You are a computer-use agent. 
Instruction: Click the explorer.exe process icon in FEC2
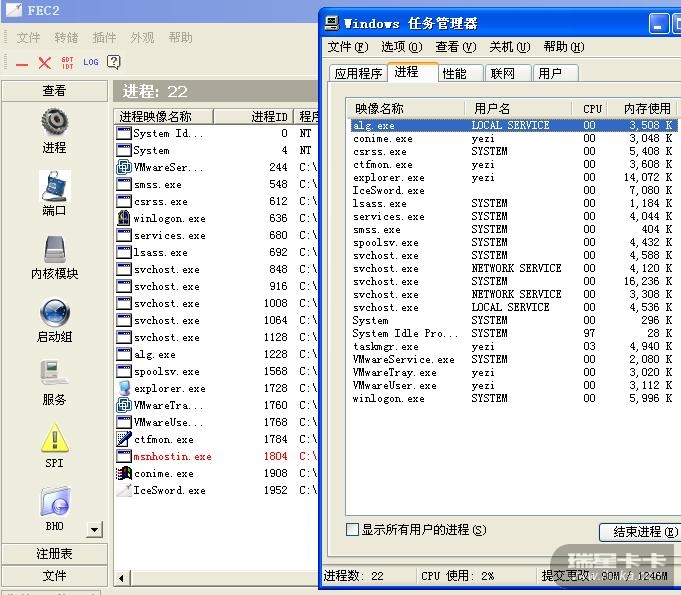(124, 388)
